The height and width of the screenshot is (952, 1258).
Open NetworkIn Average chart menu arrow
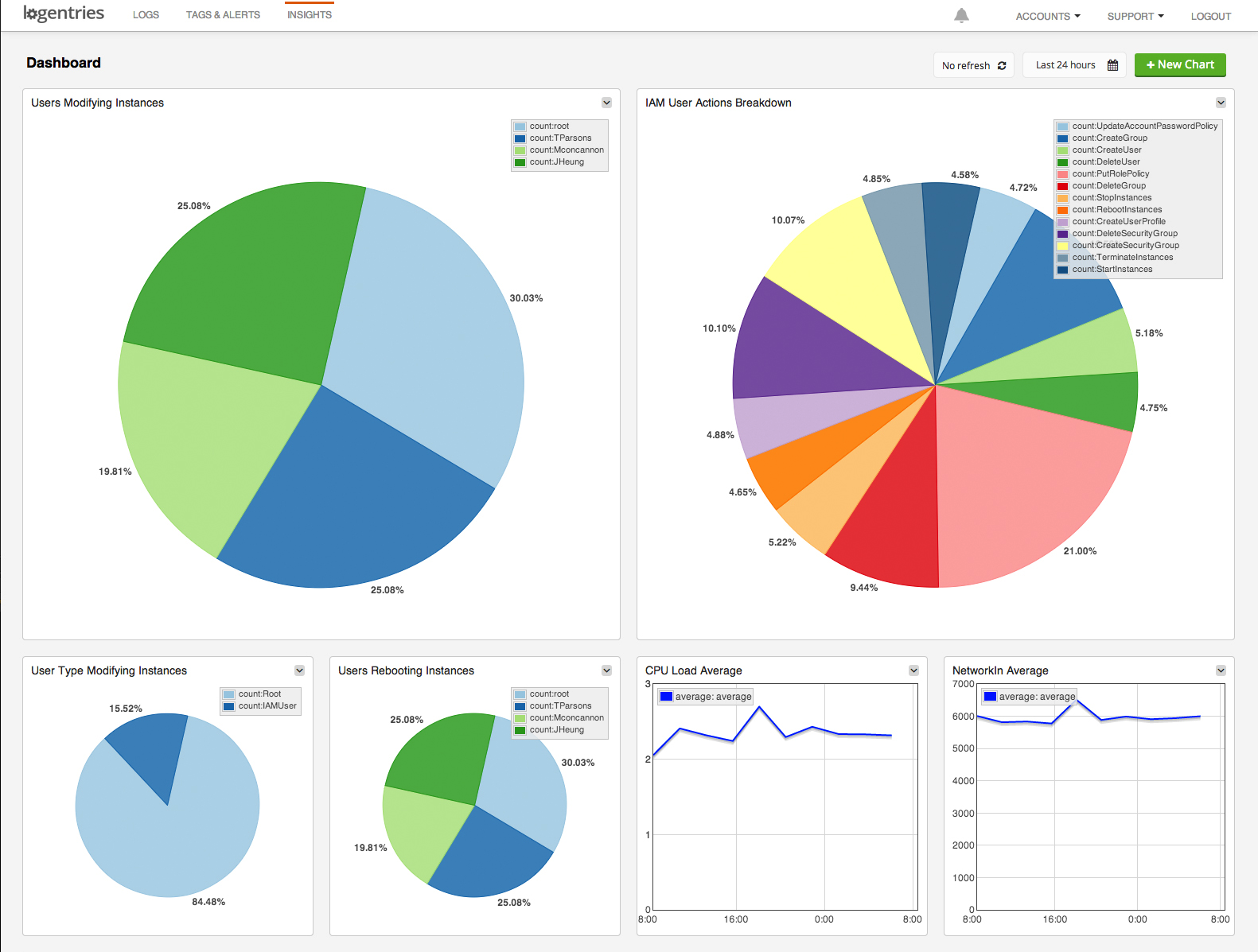tap(1221, 670)
